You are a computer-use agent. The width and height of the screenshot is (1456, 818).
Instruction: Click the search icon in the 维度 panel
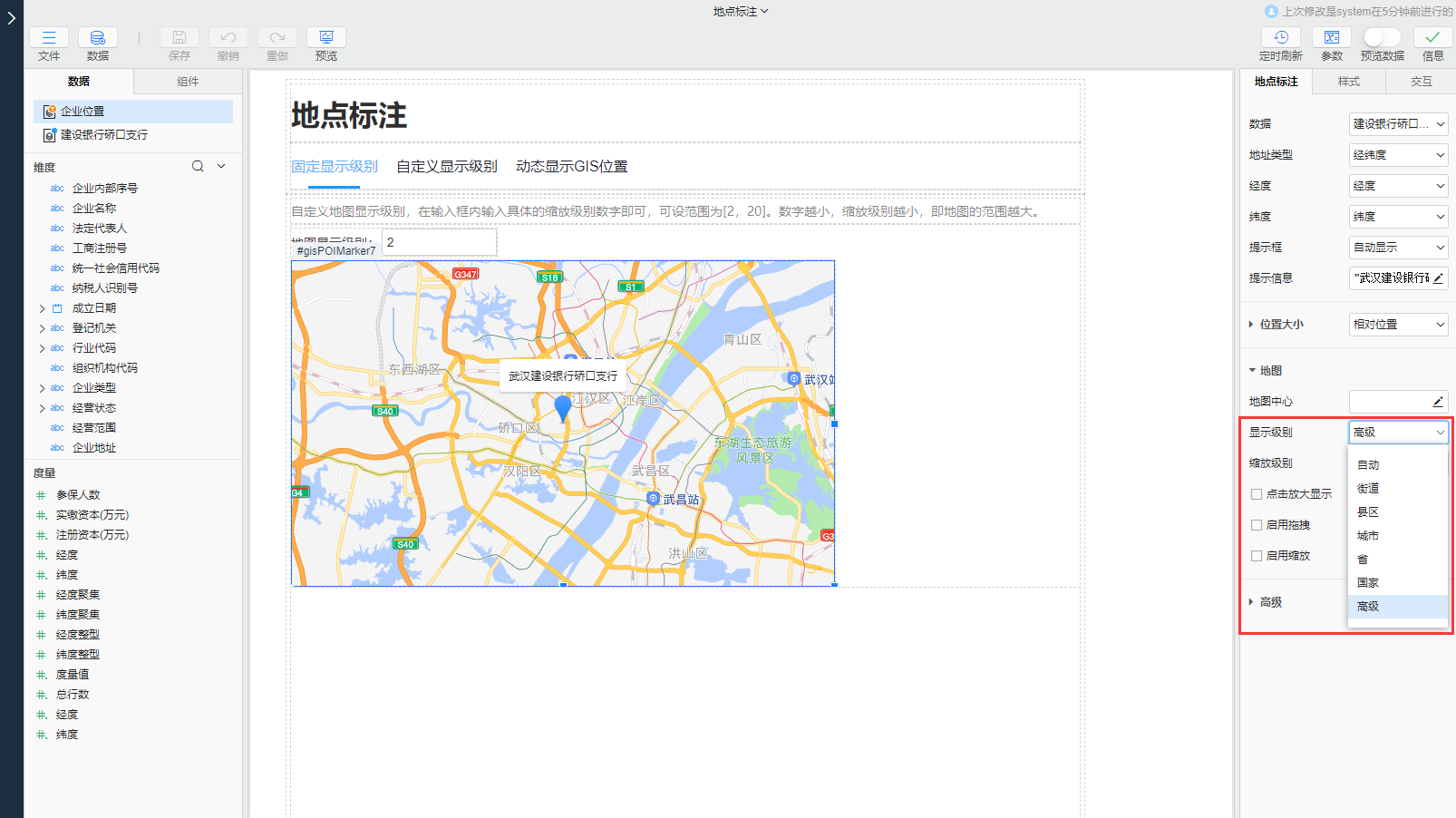pos(198,166)
